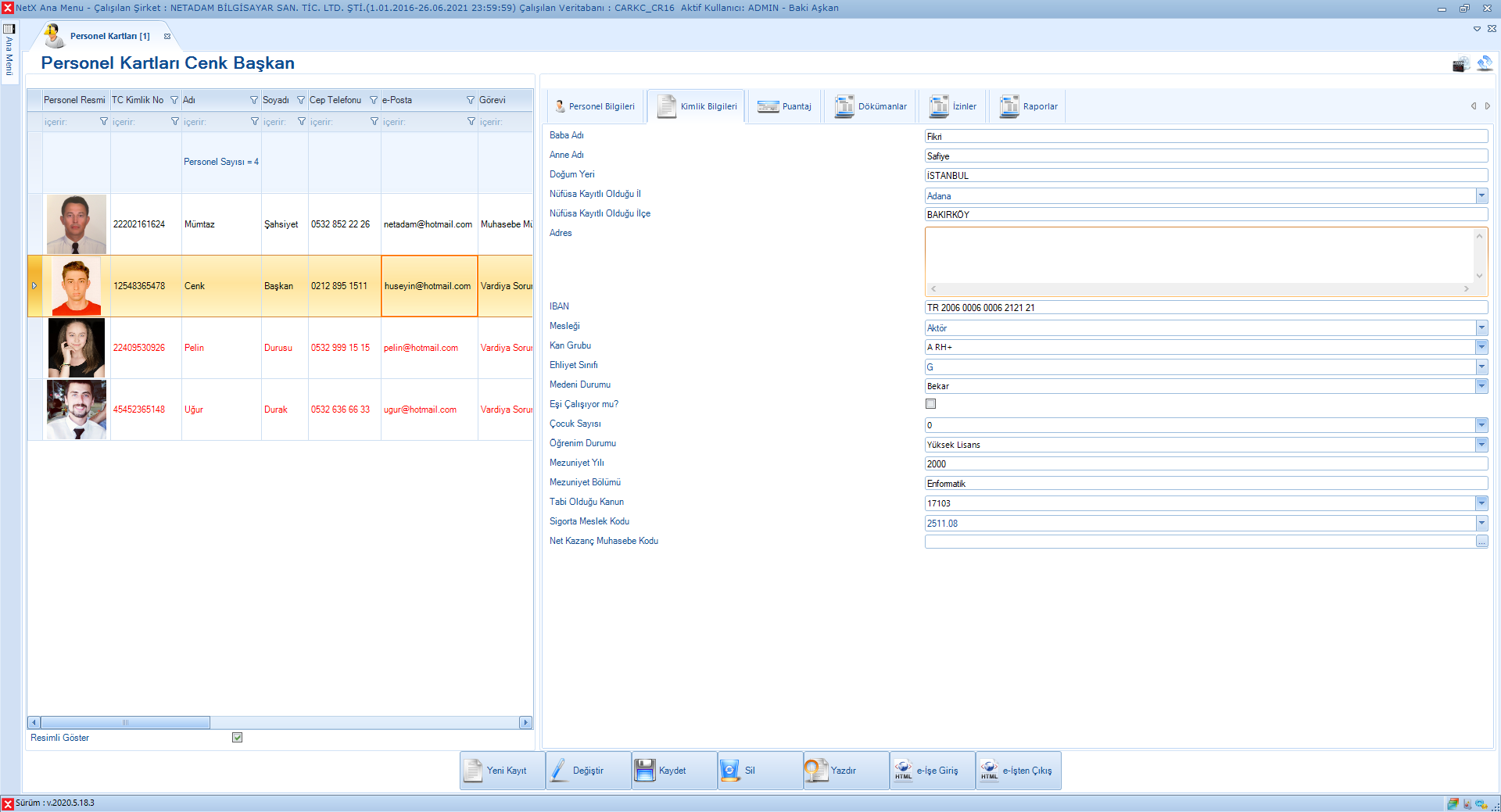
Task: Filter the Adı column header
Action: (254, 100)
